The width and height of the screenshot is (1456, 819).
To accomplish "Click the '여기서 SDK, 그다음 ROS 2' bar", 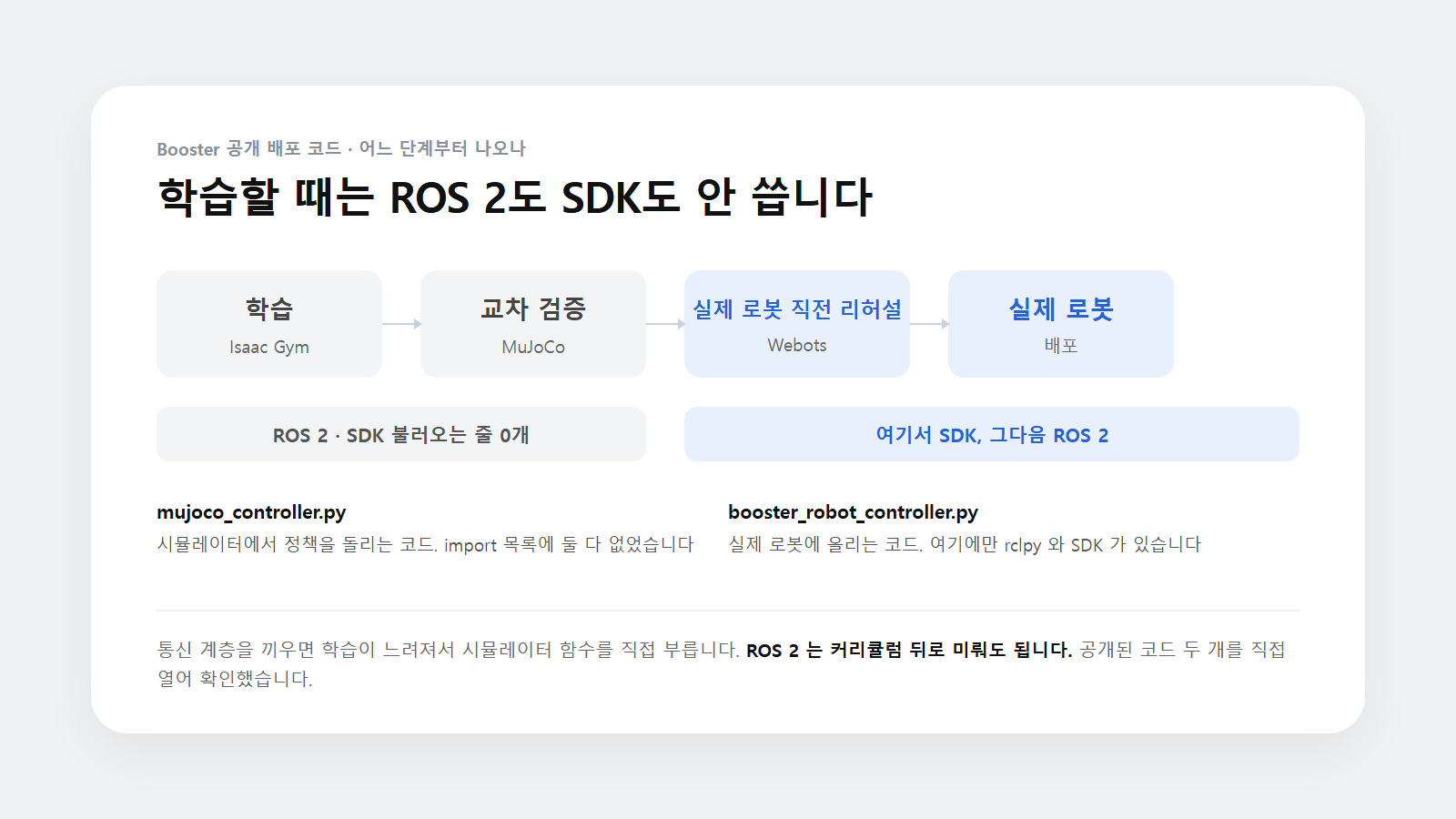I will pyautogui.click(x=992, y=434).
